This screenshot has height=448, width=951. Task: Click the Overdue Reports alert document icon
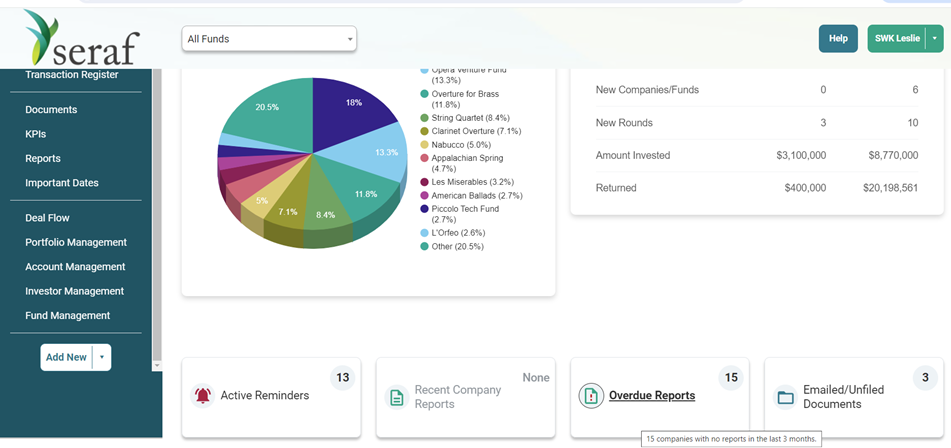591,396
